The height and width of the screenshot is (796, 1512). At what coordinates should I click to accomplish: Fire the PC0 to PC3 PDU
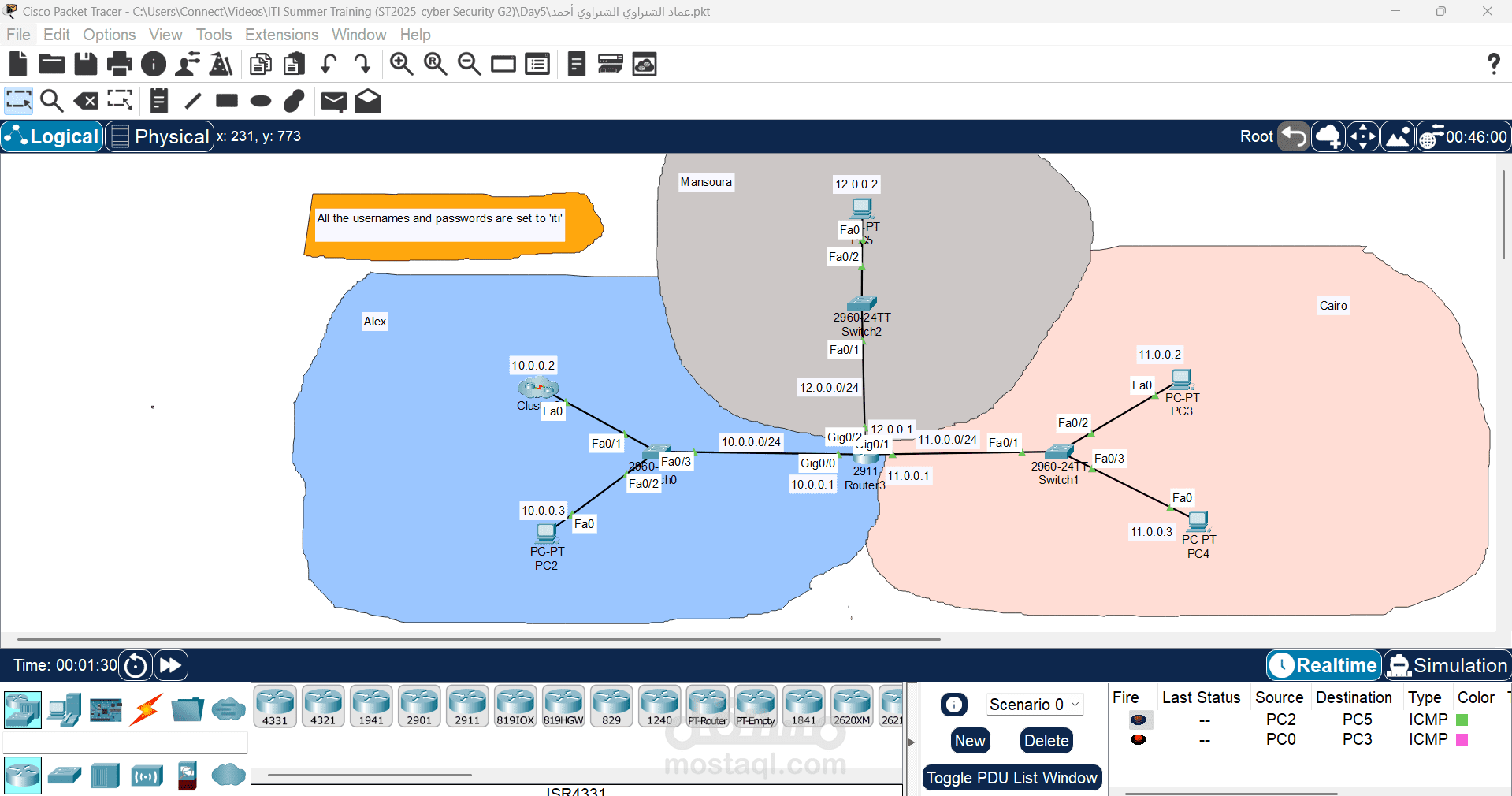point(1139,739)
